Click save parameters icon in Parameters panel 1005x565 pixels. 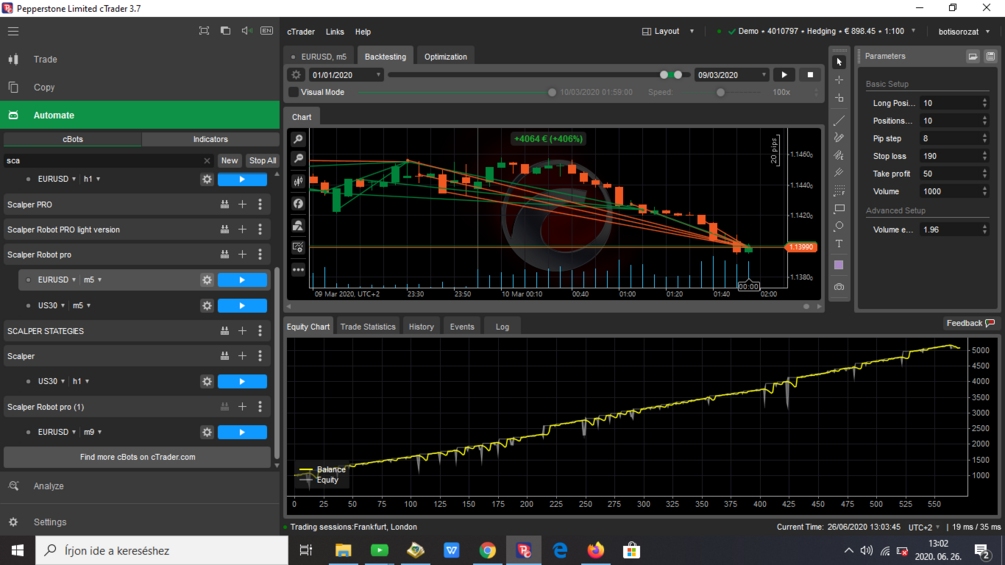pos(990,56)
